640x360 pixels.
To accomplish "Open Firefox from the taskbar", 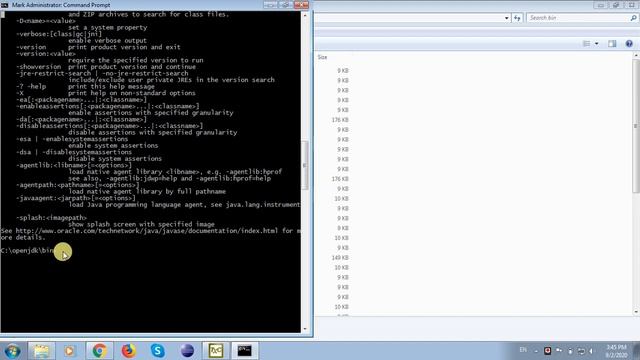I will 129,351.
